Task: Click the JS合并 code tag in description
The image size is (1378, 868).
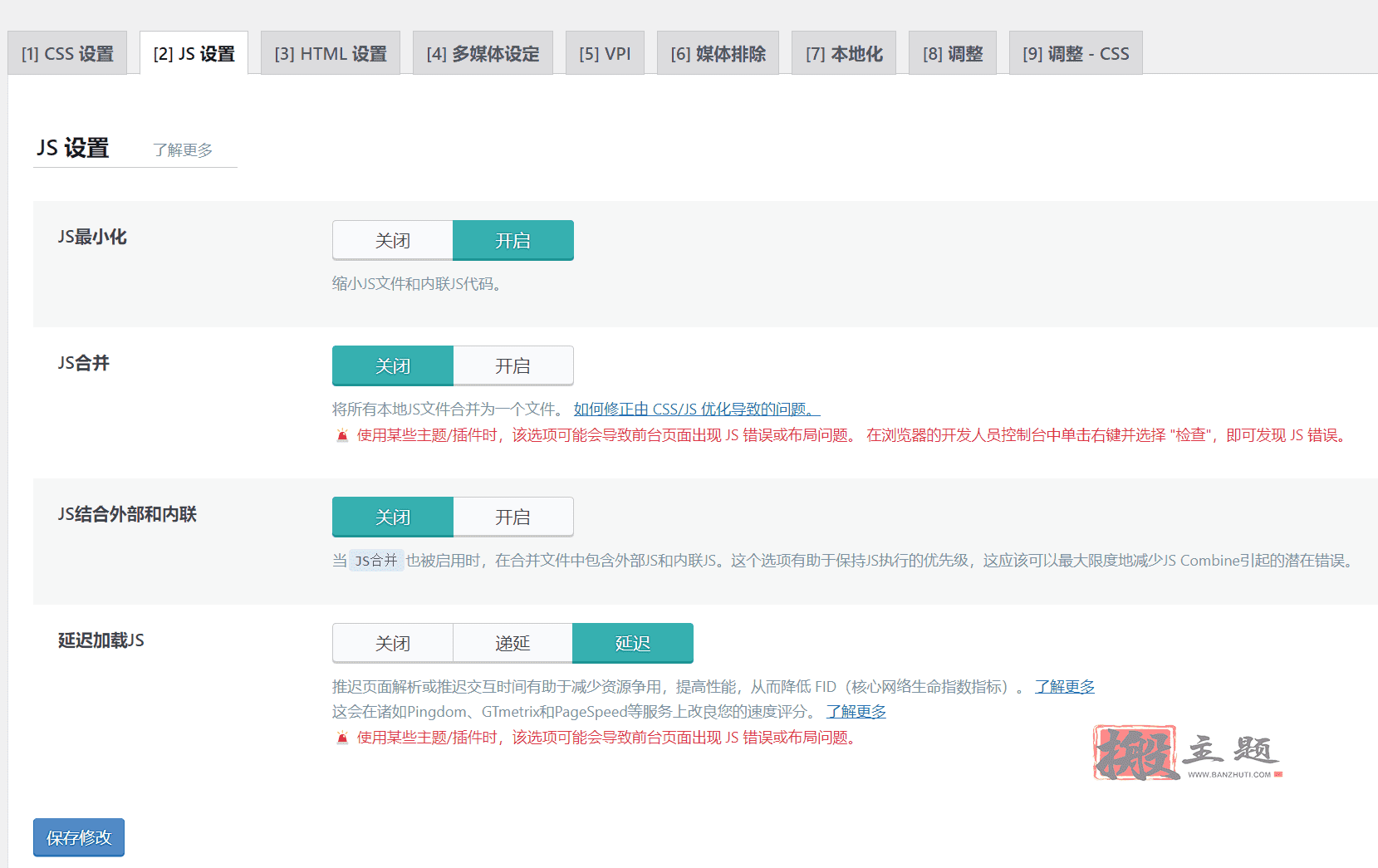Action: (376, 561)
